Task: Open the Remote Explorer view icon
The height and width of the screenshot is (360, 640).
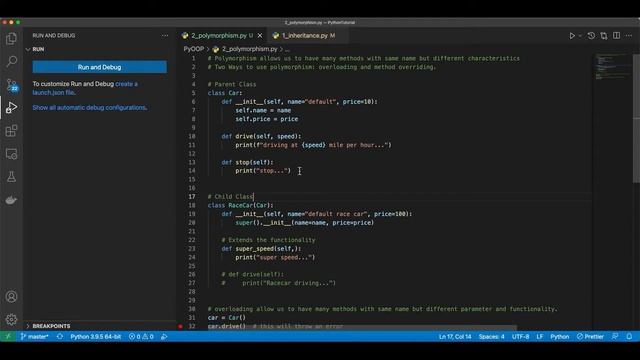Action: click(11, 154)
